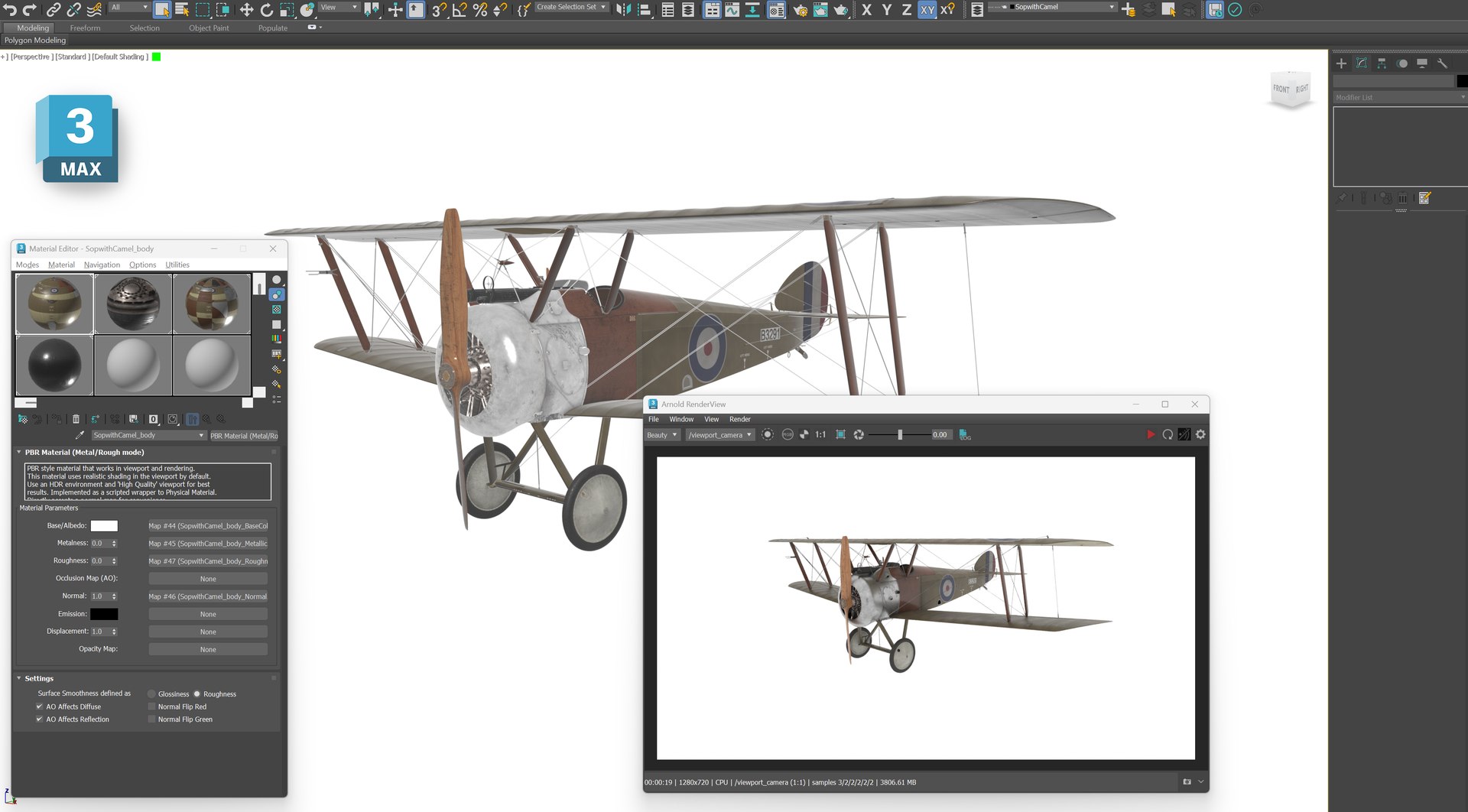The image size is (1468, 812).
Task: Restrict transform to the X axis
Action: point(866,9)
